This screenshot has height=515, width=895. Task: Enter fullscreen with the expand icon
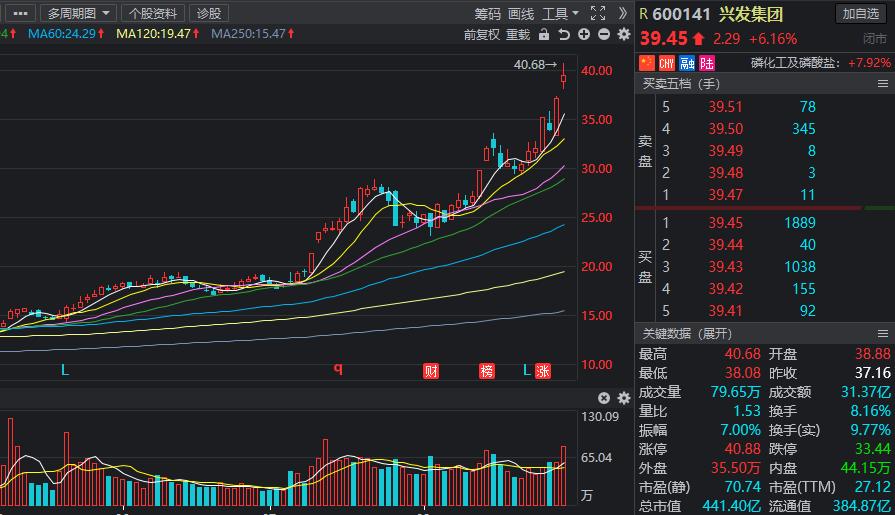point(598,13)
